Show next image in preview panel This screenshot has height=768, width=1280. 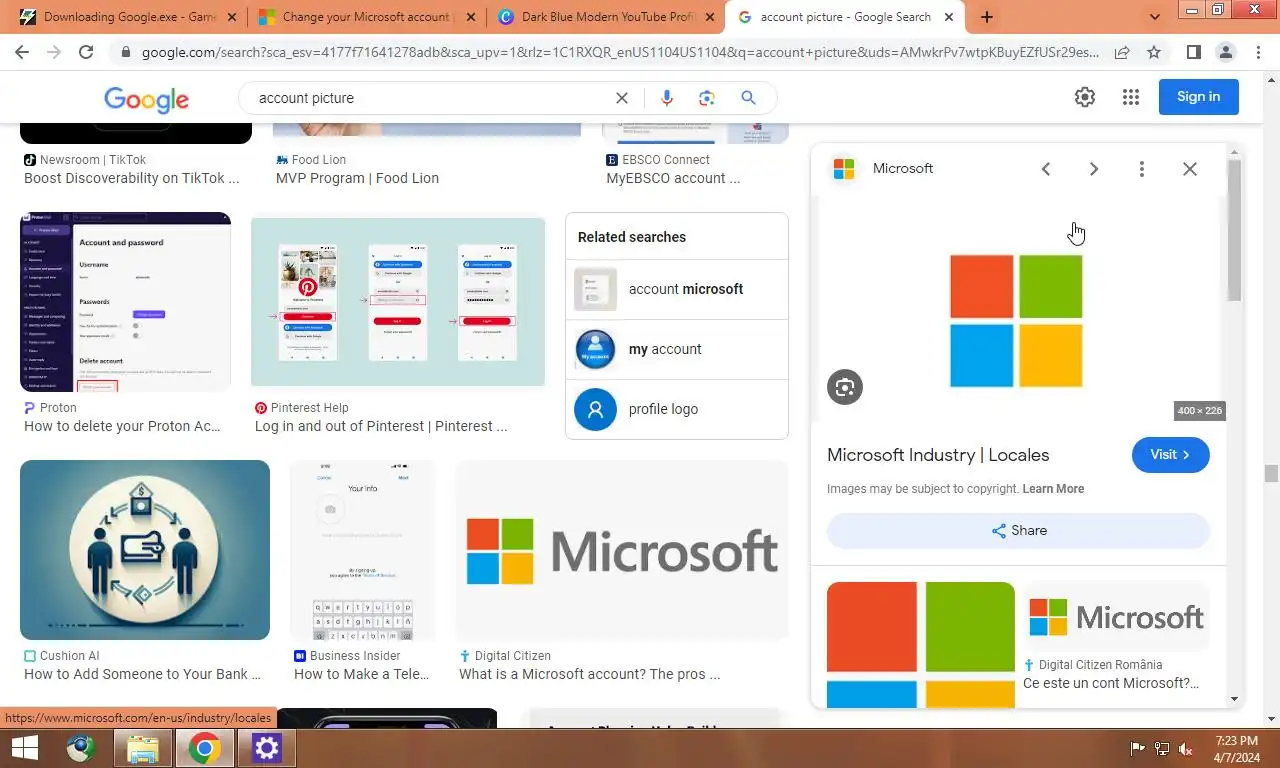pos(1094,169)
